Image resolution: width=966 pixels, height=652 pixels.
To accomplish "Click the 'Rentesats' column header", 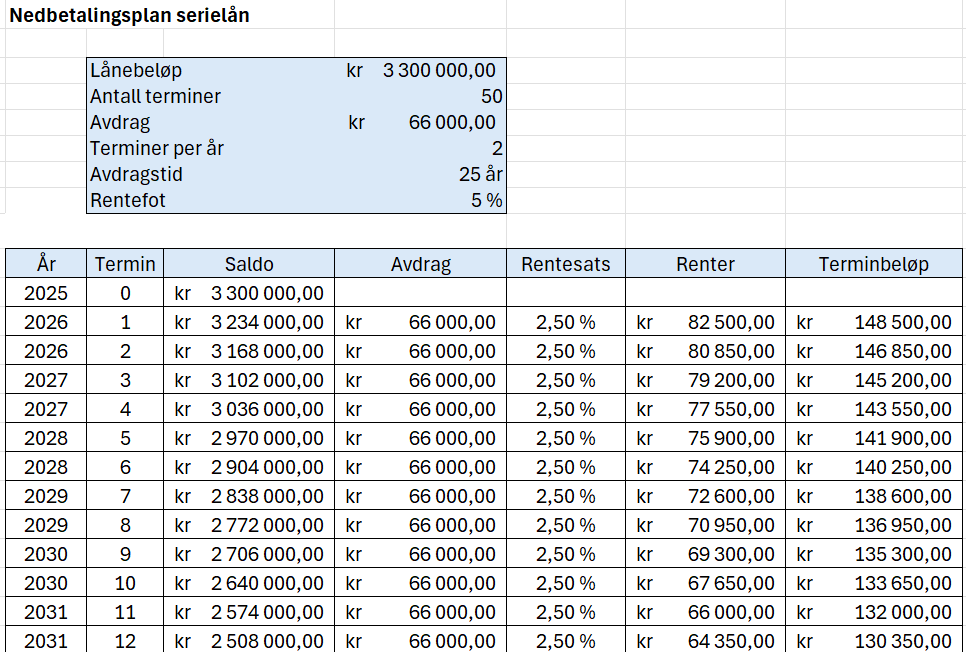I will (x=566, y=264).
